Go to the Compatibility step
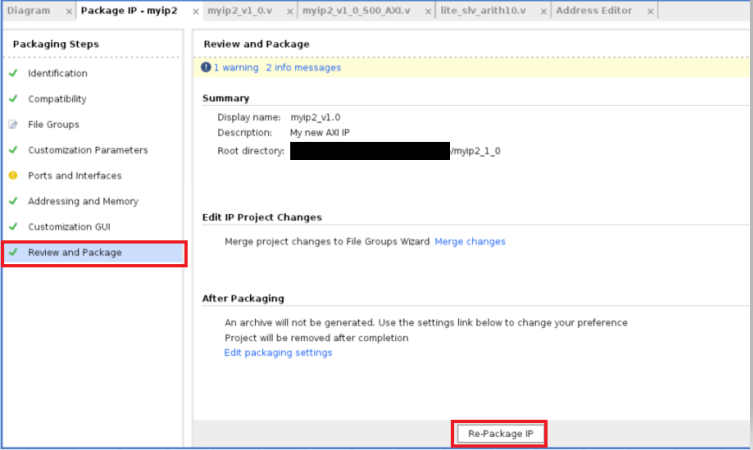 [57, 99]
